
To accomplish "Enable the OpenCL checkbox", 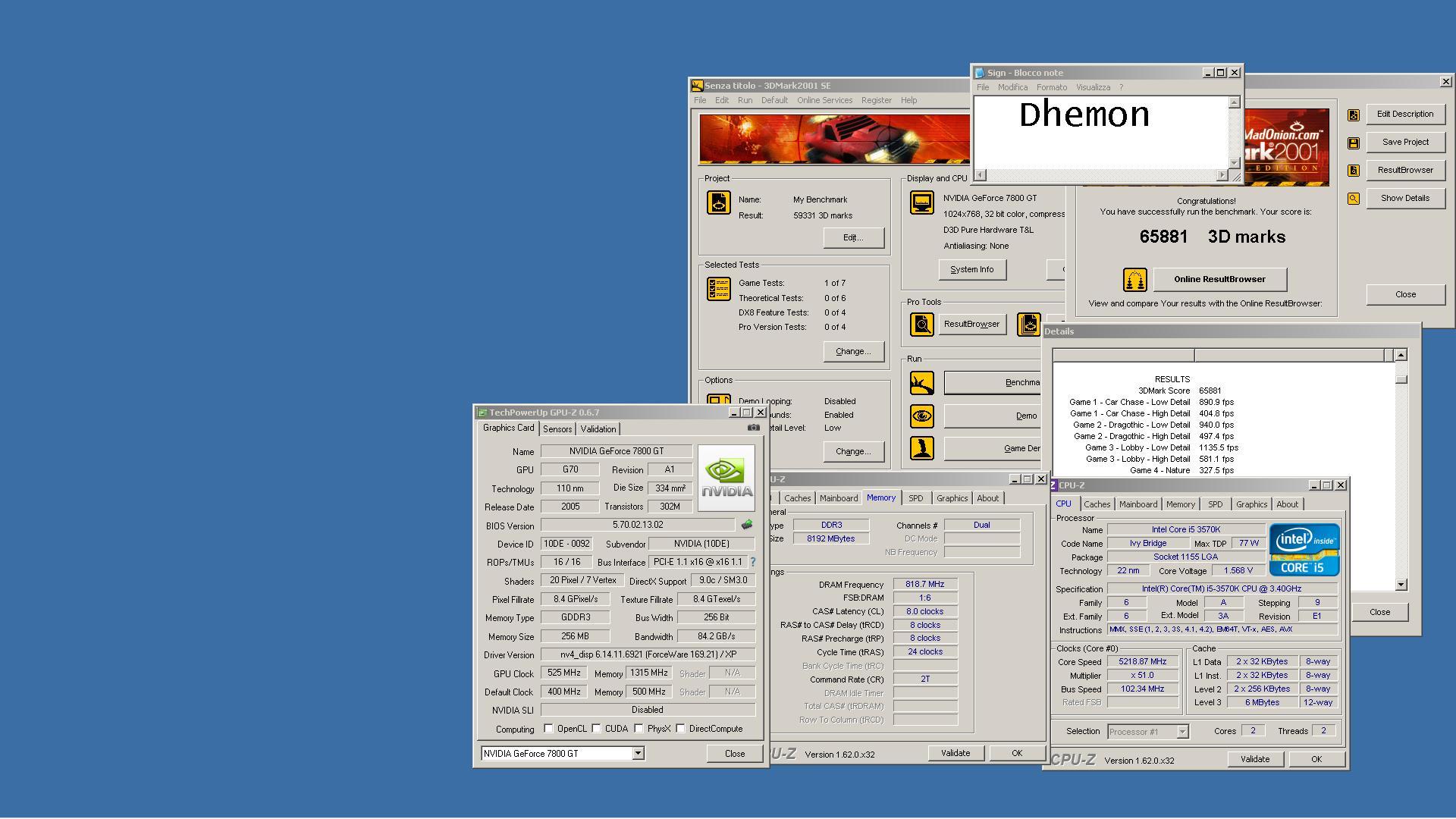I will (548, 729).
